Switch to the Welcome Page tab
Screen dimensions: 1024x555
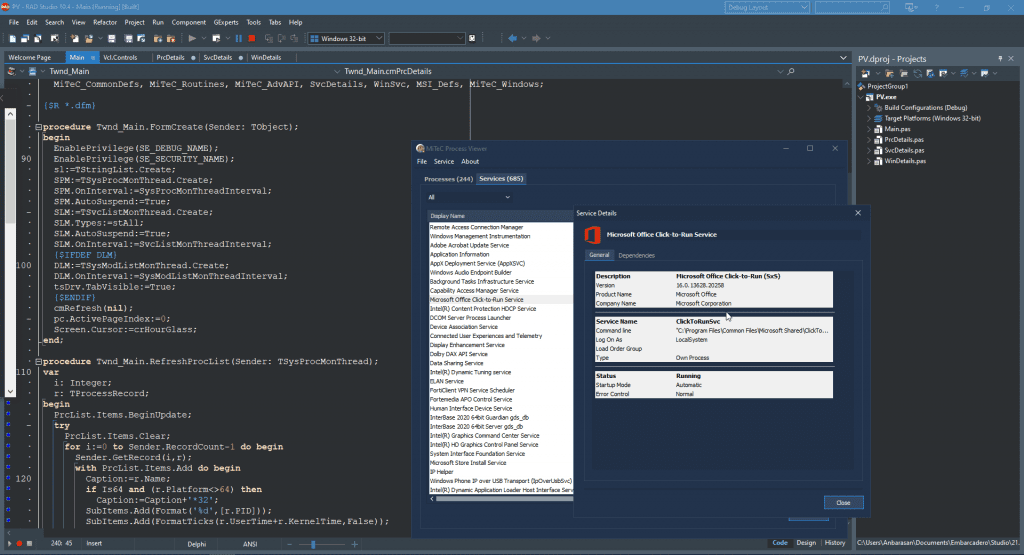(x=29, y=57)
